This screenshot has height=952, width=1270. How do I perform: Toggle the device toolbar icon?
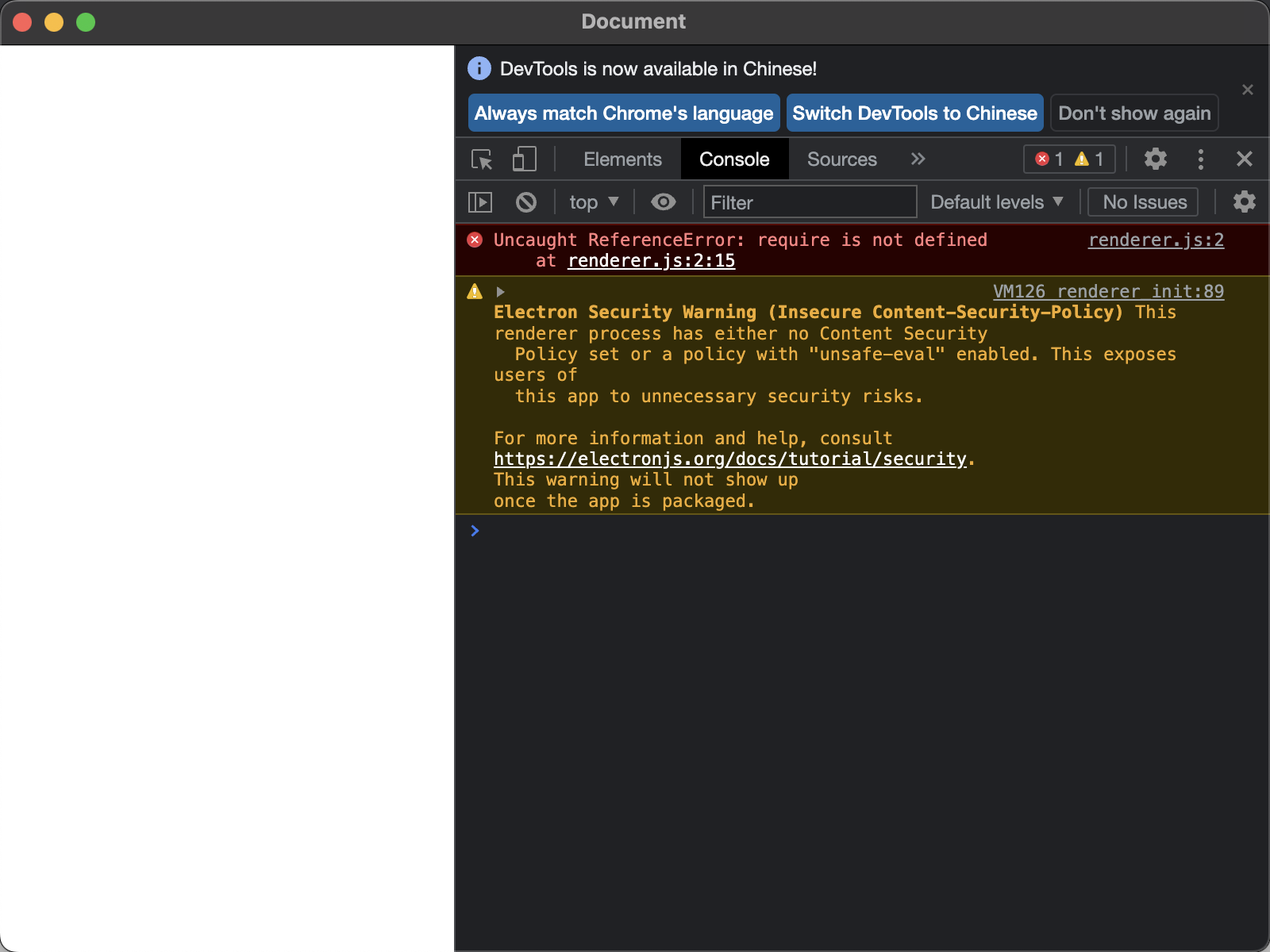tap(524, 159)
